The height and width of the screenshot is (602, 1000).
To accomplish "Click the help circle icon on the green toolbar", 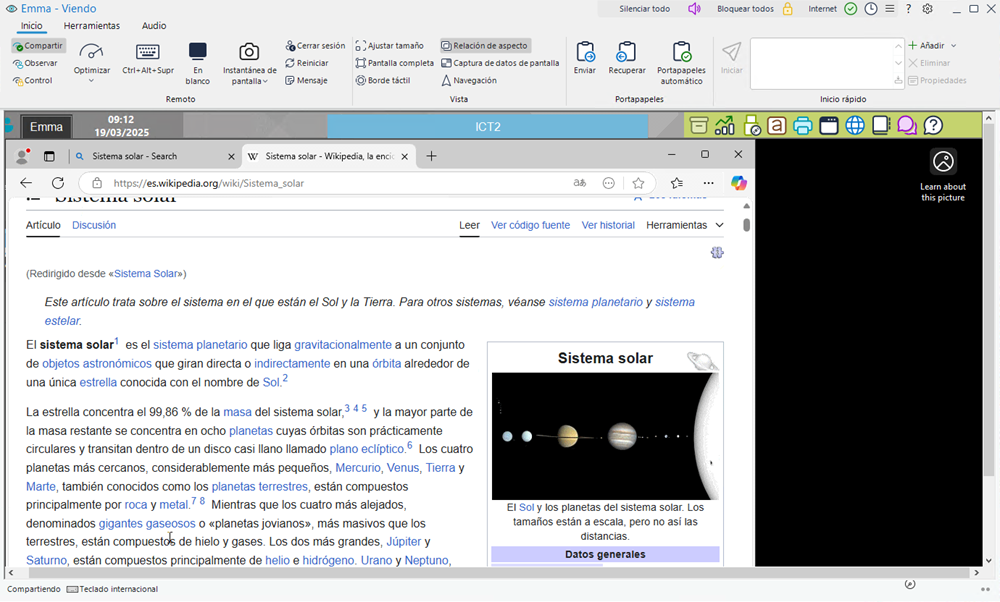I will point(933,126).
